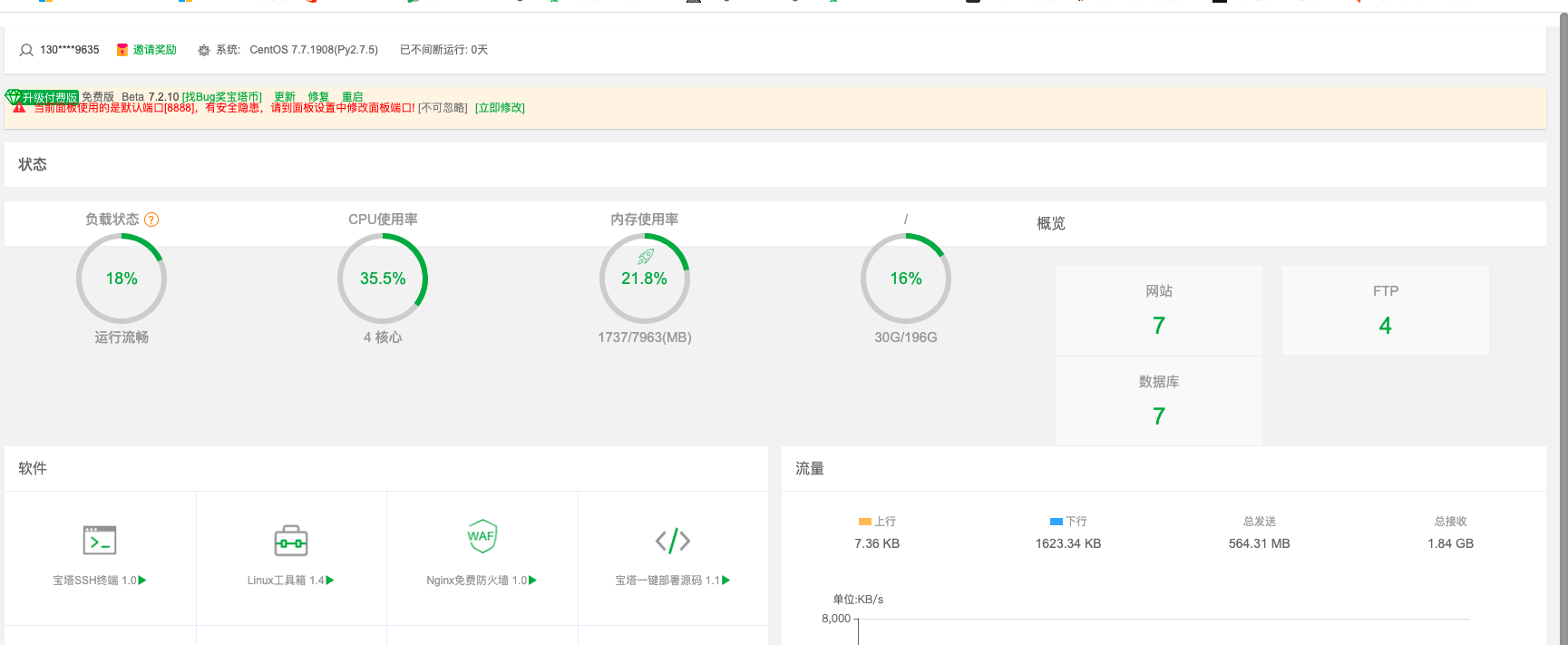Click the 总发送 label
The image size is (1568, 645).
point(1260,522)
